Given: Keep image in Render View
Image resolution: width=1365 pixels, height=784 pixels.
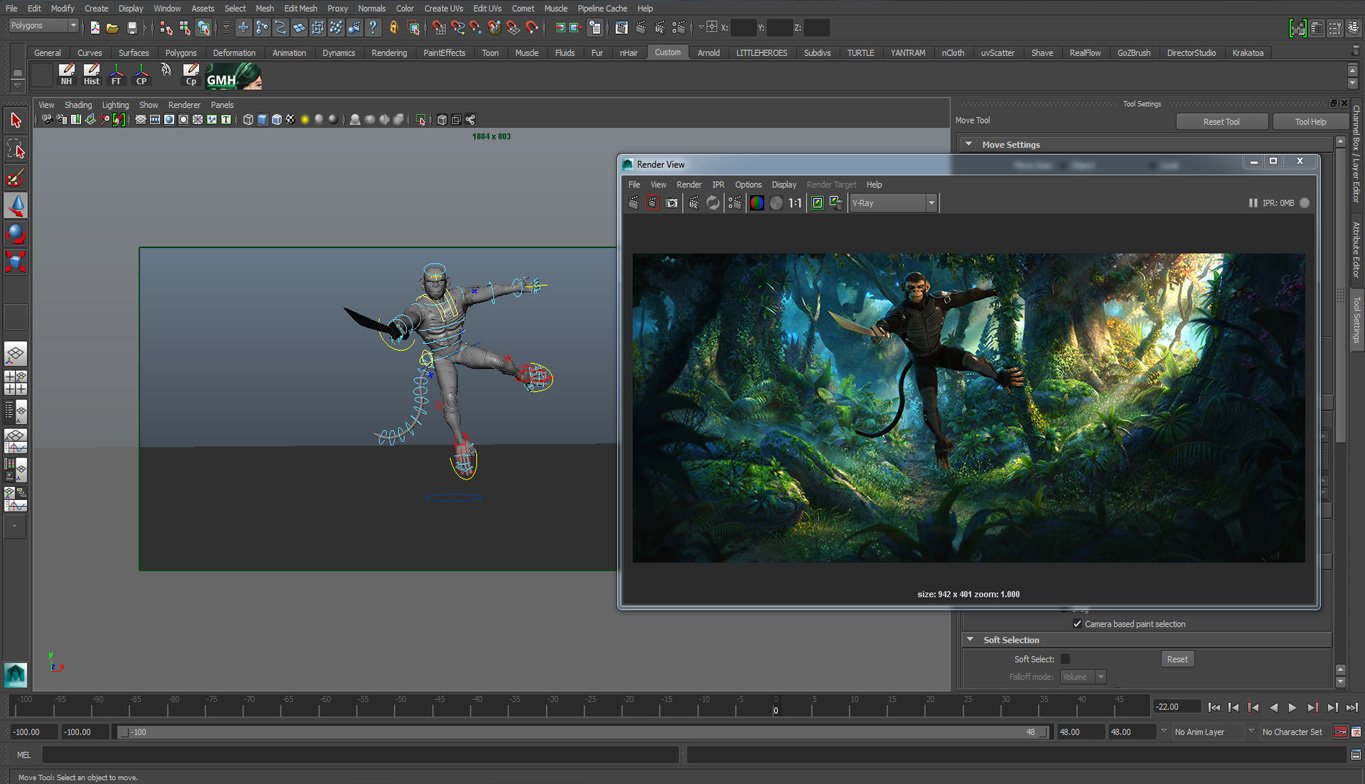Looking at the screenshot, I should (817, 203).
